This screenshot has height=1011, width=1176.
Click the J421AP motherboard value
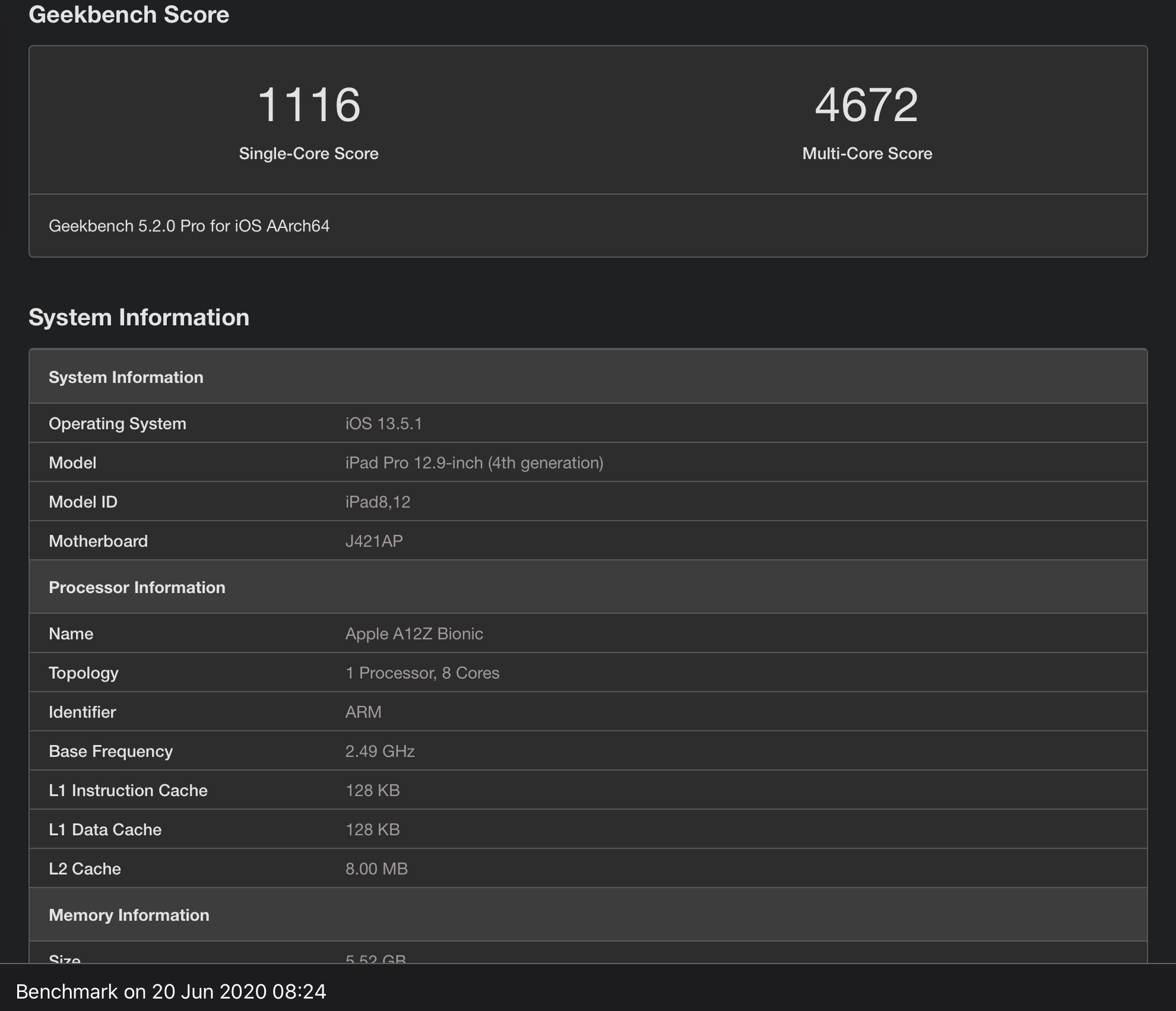click(374, 541)
